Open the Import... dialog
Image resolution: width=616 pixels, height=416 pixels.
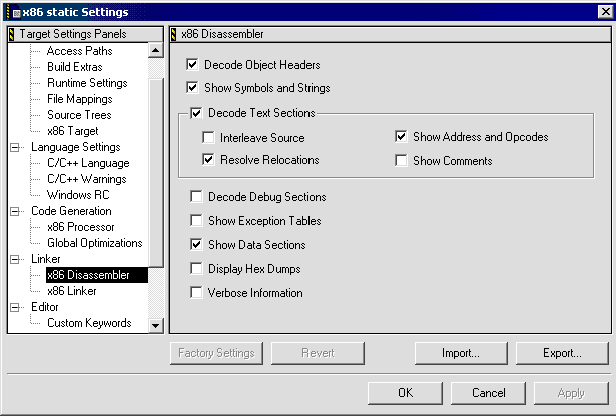(x=461, y=353)
